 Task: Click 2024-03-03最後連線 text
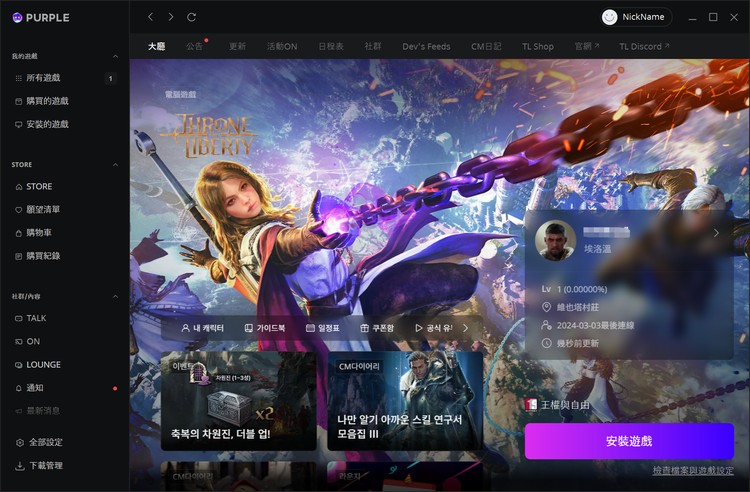[595, 325]
